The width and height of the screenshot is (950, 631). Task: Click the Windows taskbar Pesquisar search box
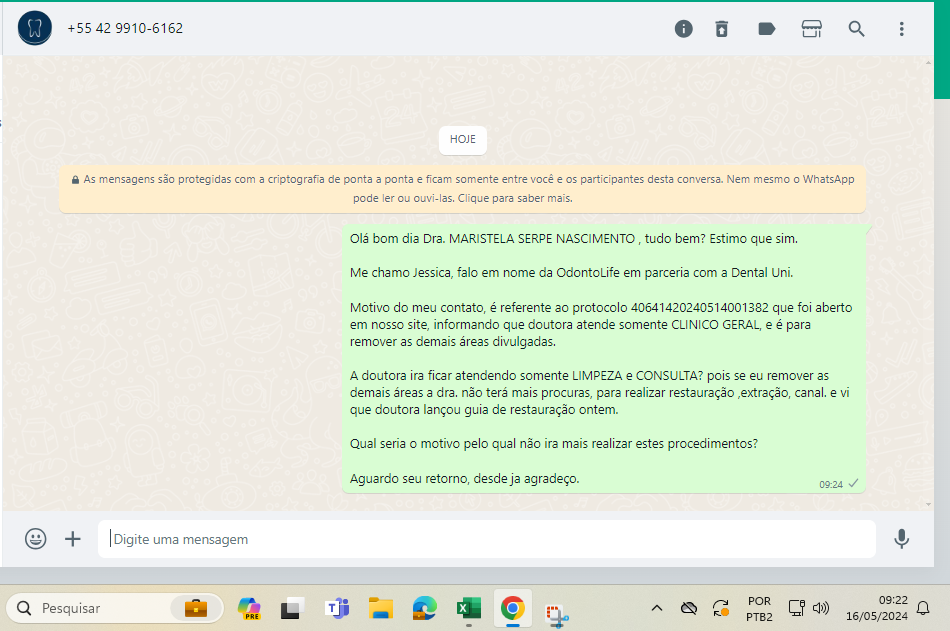(x=115, y=608)
